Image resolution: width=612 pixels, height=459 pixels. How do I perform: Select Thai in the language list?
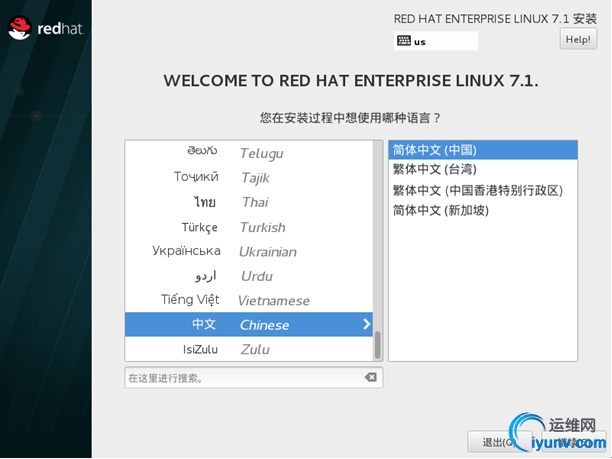tap(249, 202)
